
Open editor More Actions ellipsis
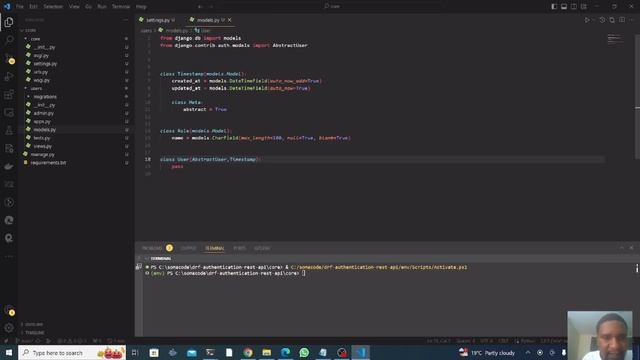click(x=632, y=20)
